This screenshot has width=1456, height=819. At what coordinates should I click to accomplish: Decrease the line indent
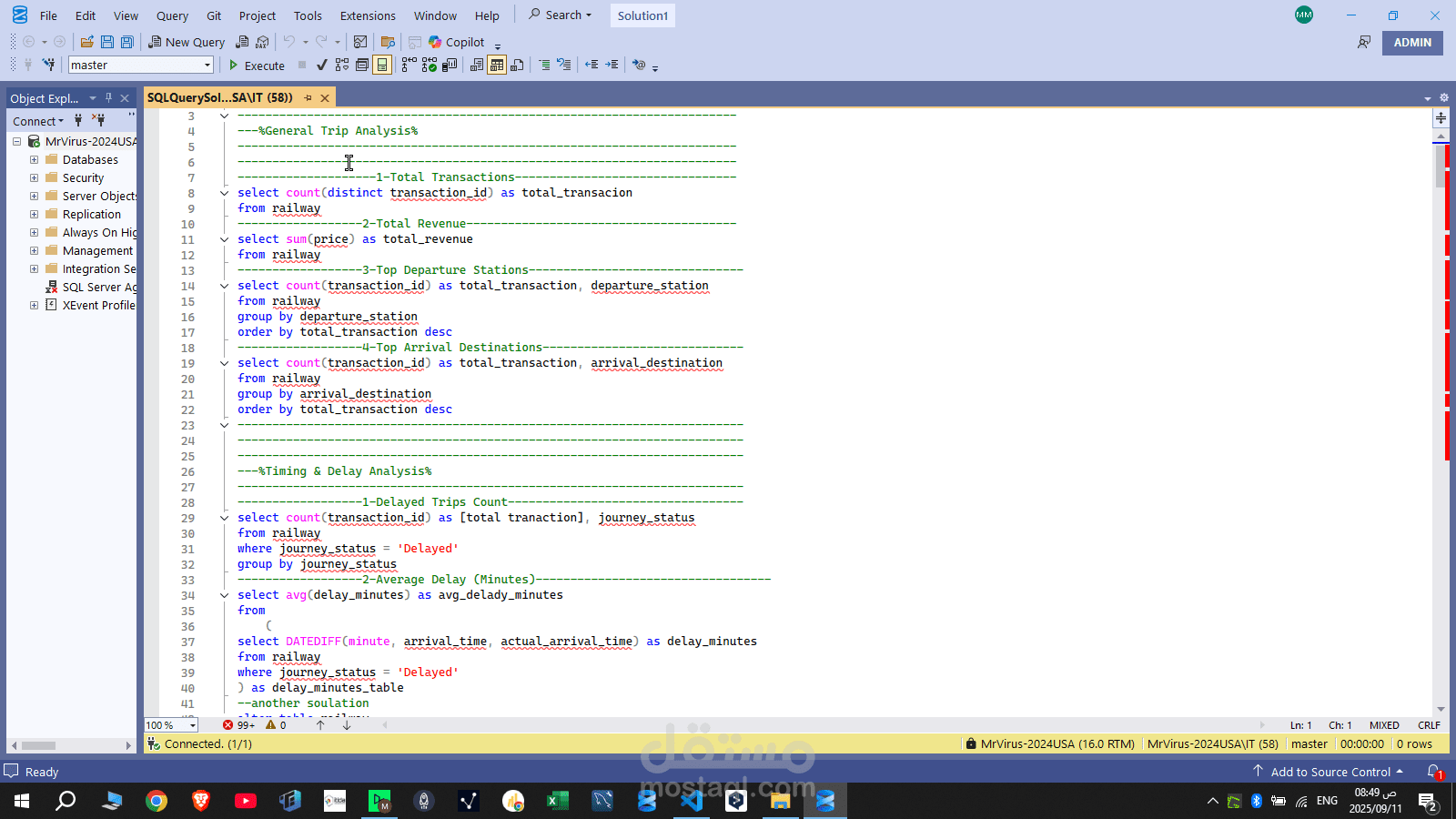tap(591, 65)
